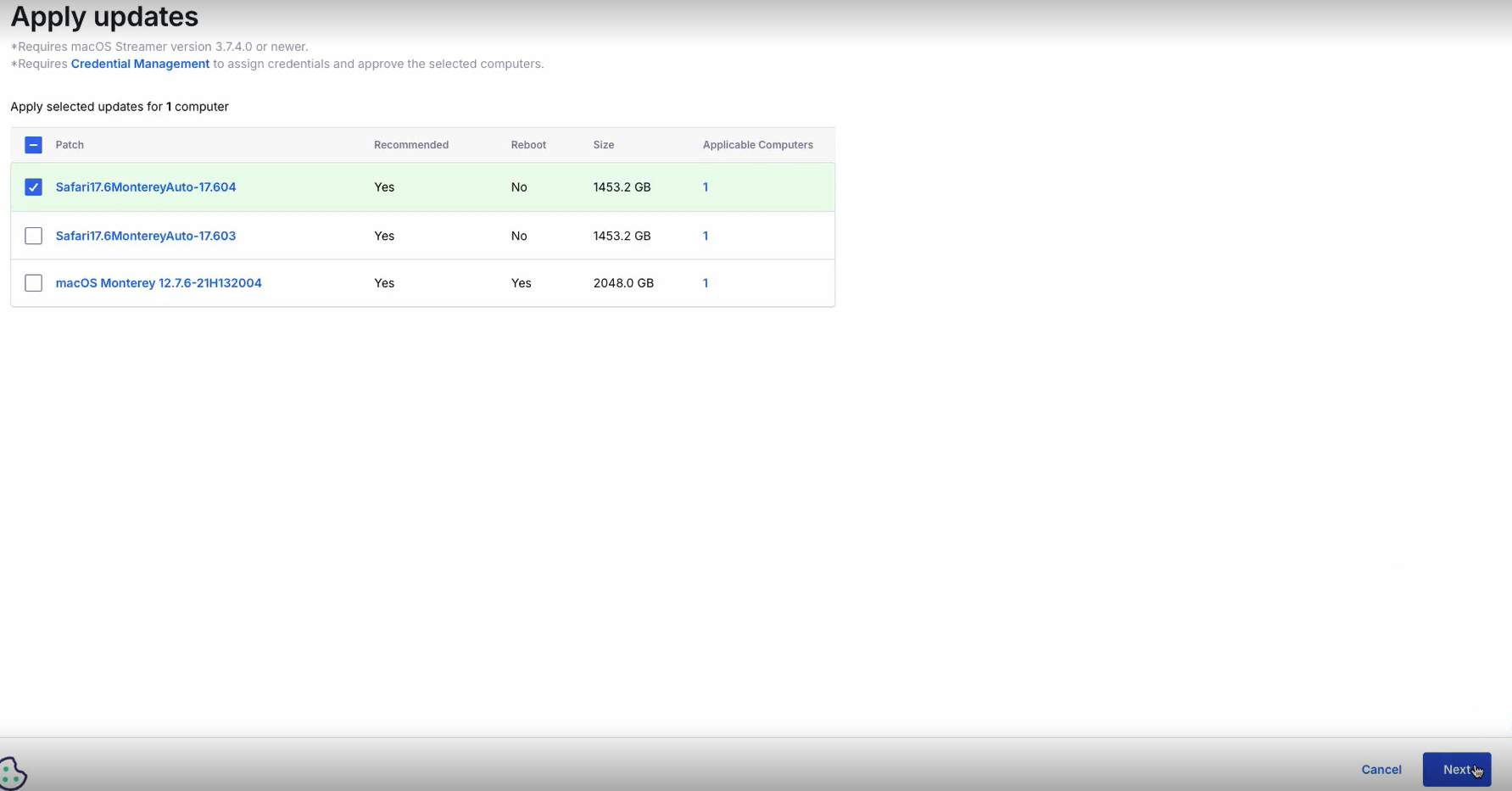The width and height of the screenshot is (1512, 791).
Task: Click 'Apply selected updates for 1 computer' text
Action: 120,107
